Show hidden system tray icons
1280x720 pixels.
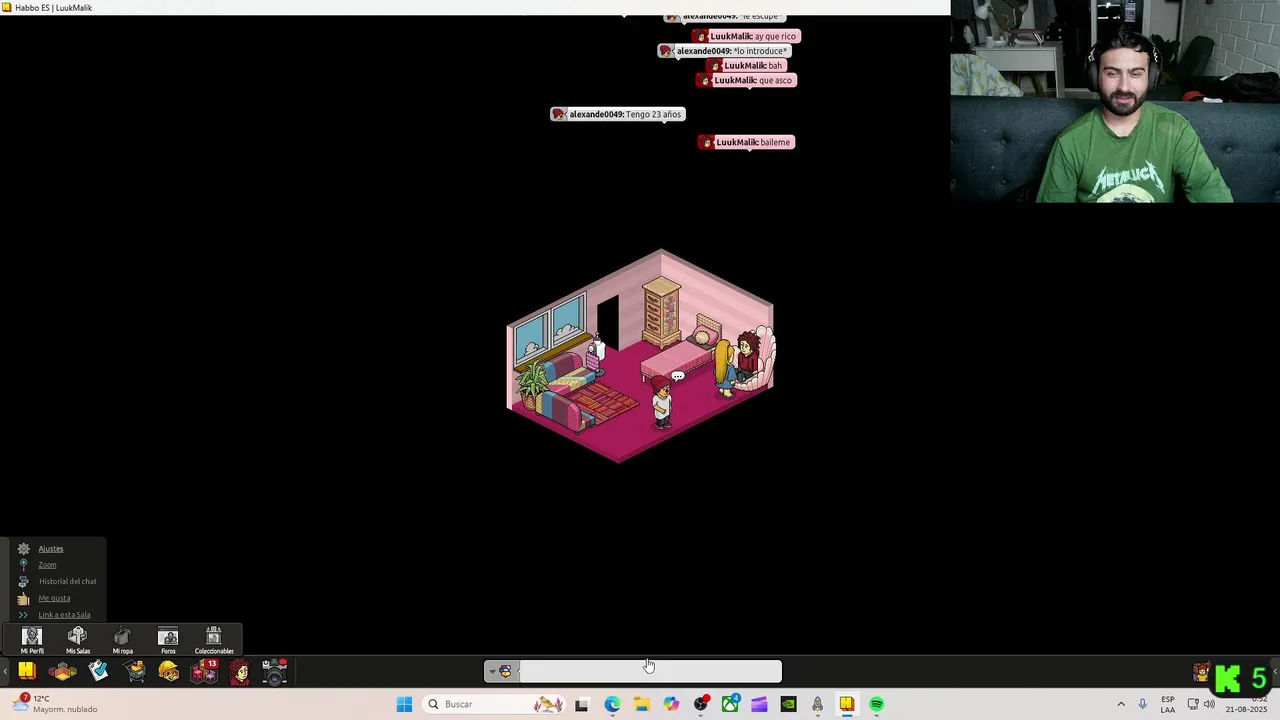tap(1120, 704)
